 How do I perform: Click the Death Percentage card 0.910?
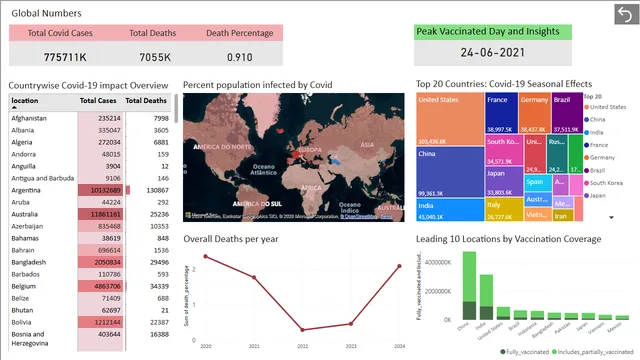(240, 57)
